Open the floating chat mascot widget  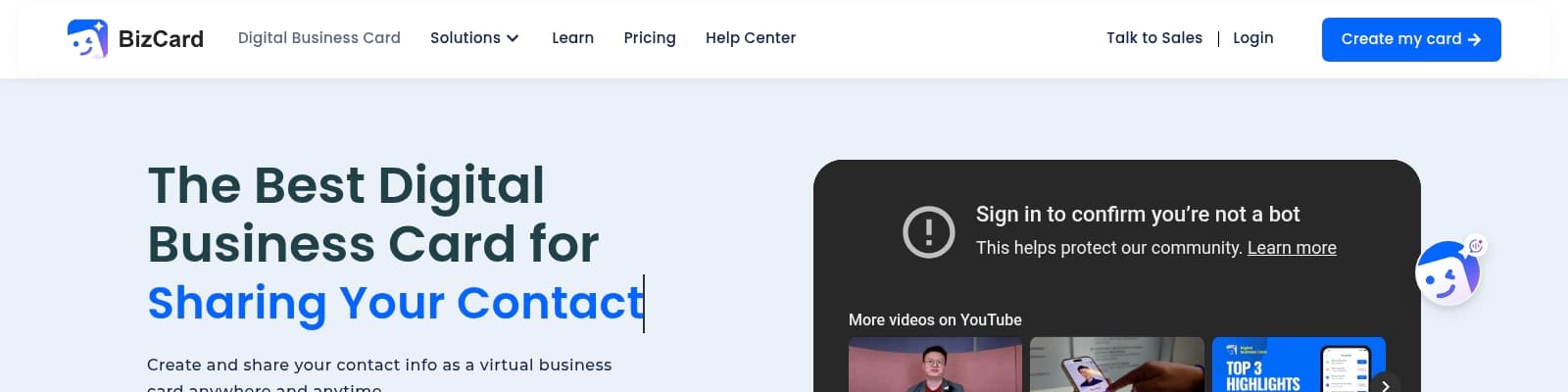[1445, 274]
